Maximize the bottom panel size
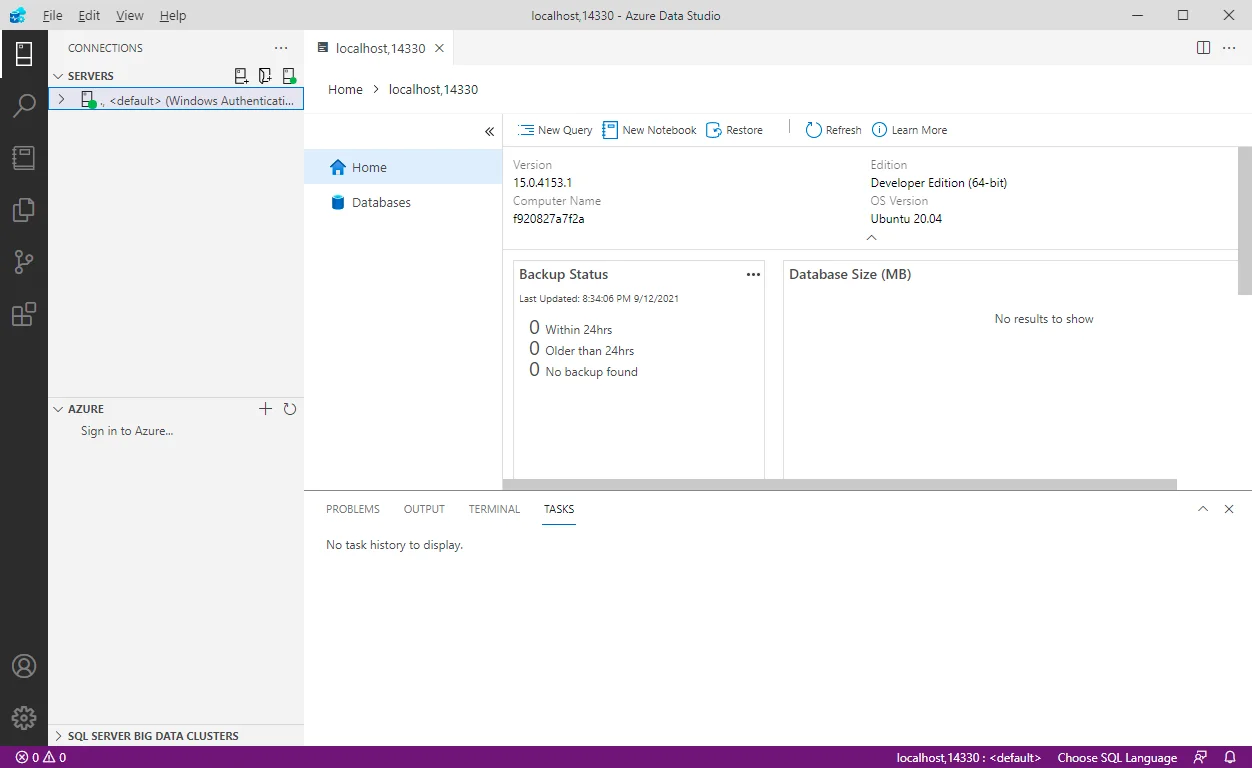 1203,509
